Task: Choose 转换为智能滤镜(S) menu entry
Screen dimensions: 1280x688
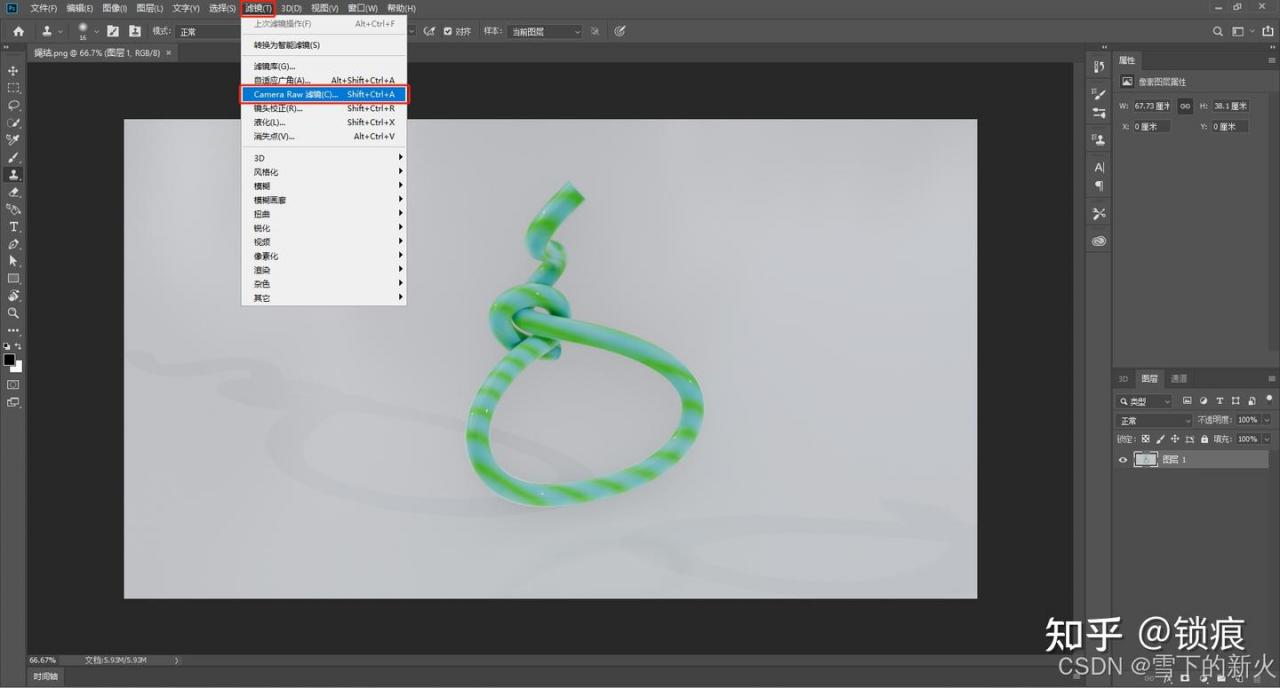Action: pos(324,45)
